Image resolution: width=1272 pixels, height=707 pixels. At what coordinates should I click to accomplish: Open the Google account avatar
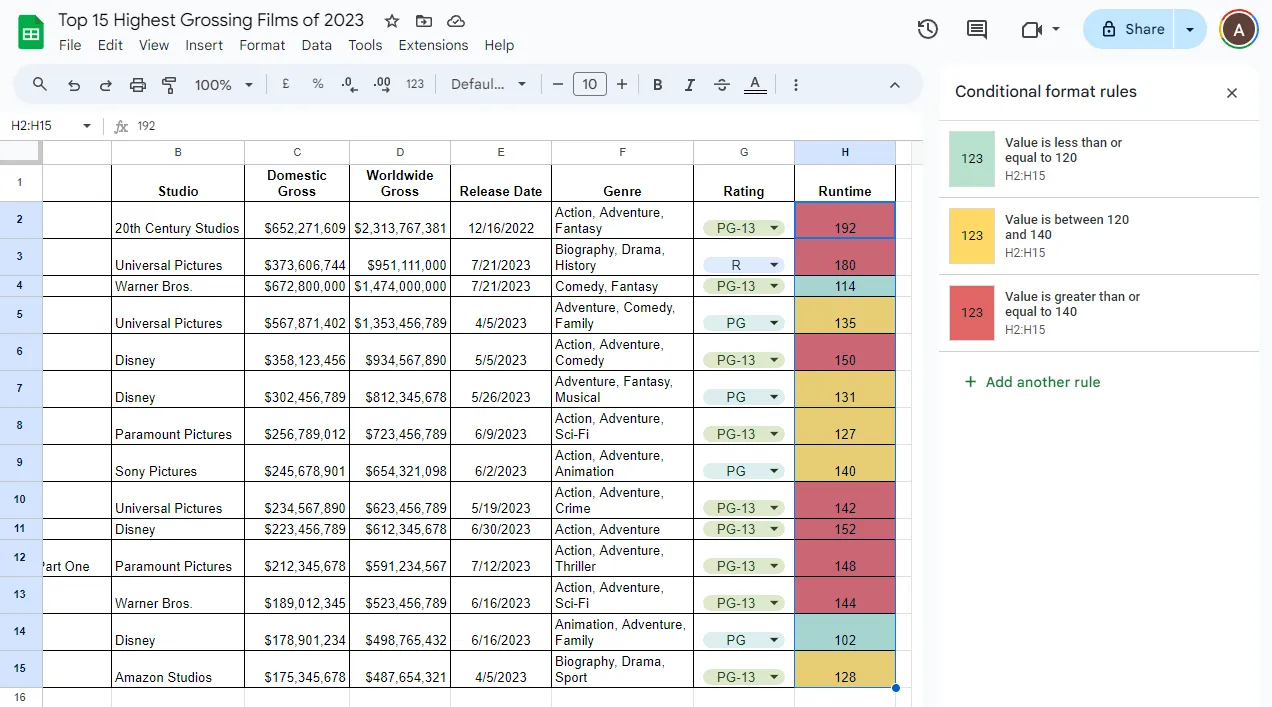[1239, 29]
